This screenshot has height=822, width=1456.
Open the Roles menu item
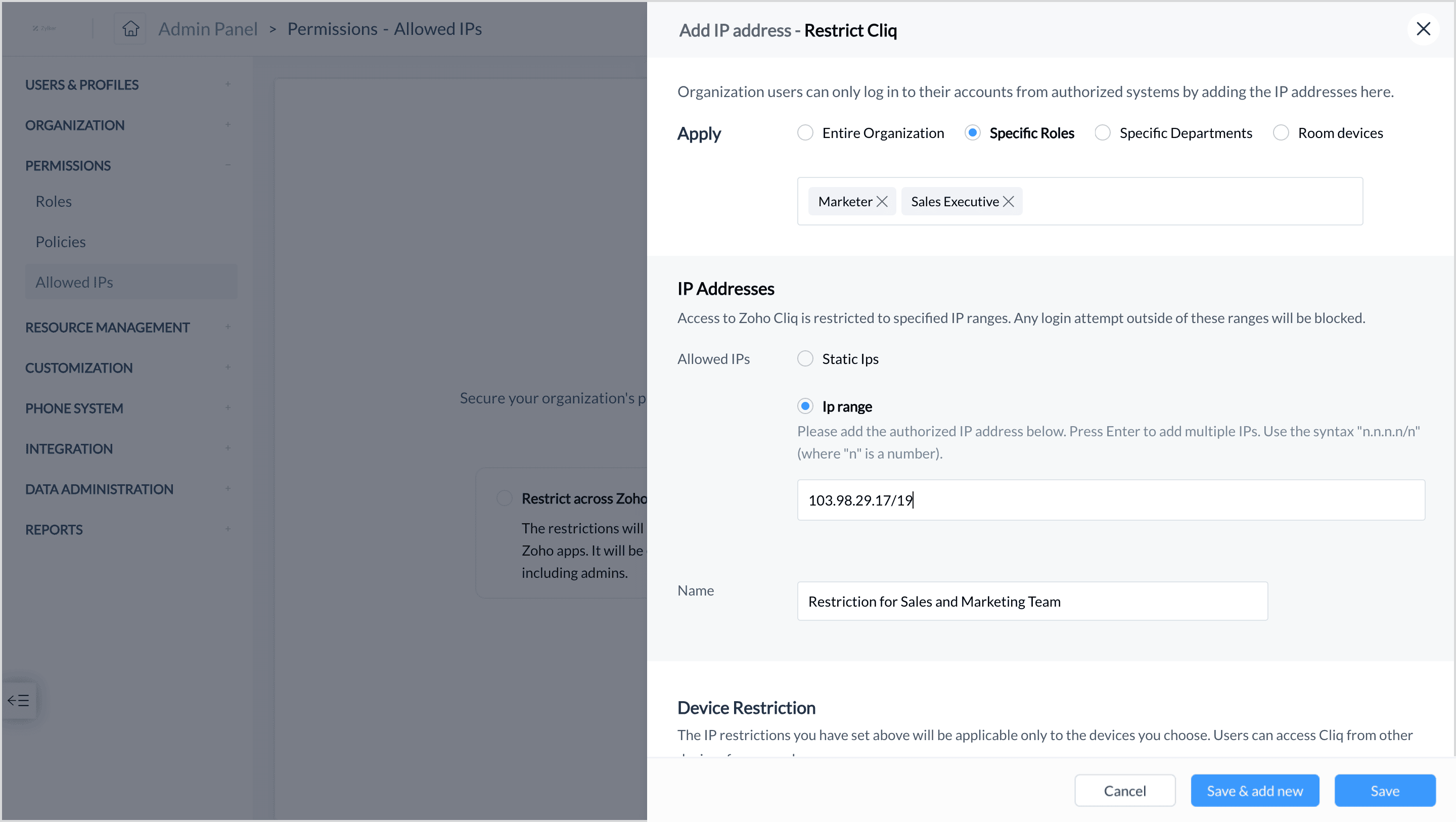tap(54, 201)
